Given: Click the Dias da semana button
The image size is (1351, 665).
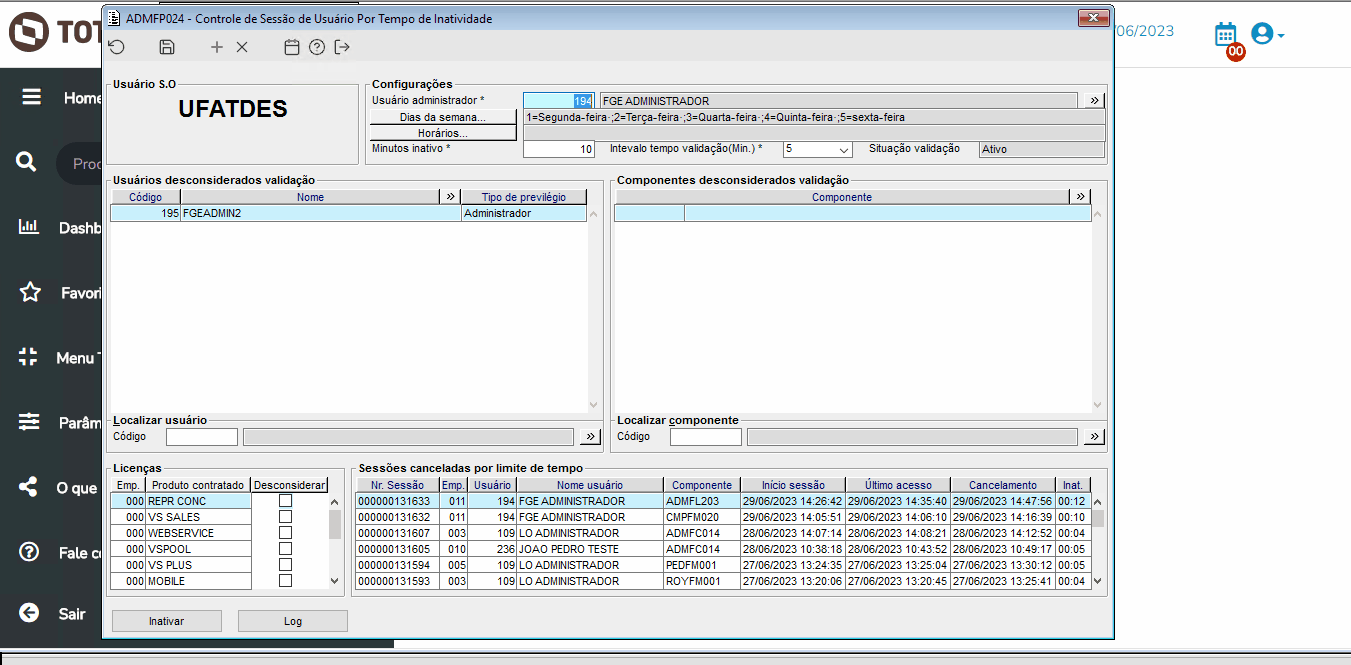Looking at the screenshot, I should (443, 117).
